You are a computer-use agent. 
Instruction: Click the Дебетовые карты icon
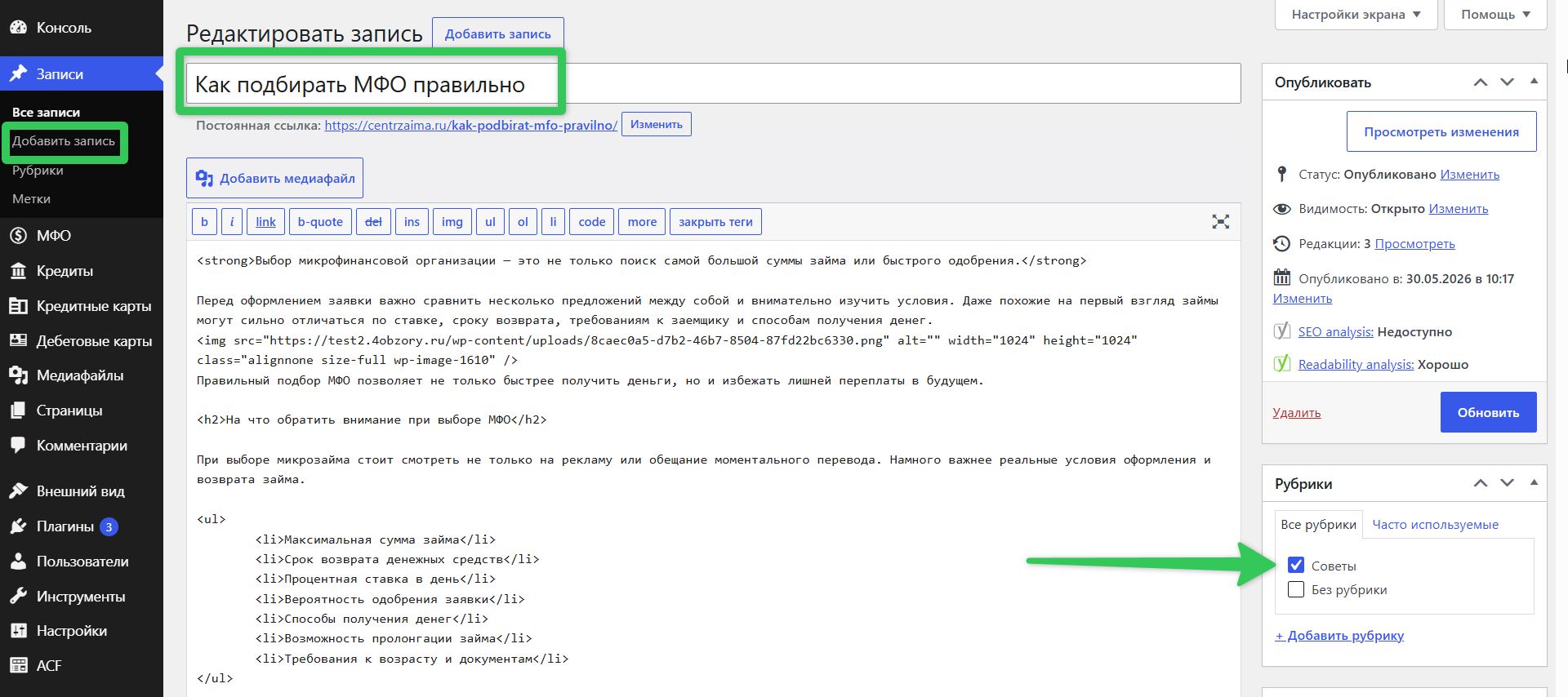[18, 340]
